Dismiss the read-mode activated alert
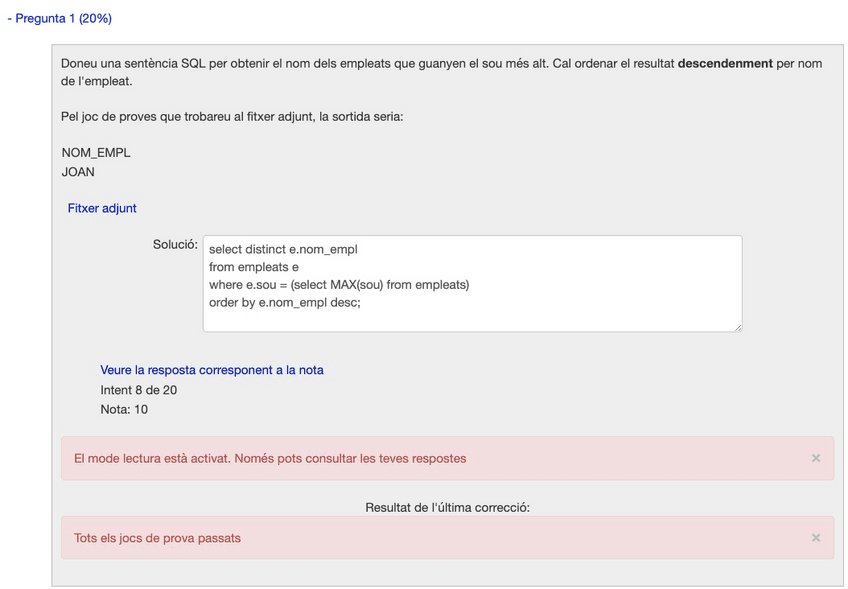This screenshot has width=848, height=589. (x=816, y=458)
